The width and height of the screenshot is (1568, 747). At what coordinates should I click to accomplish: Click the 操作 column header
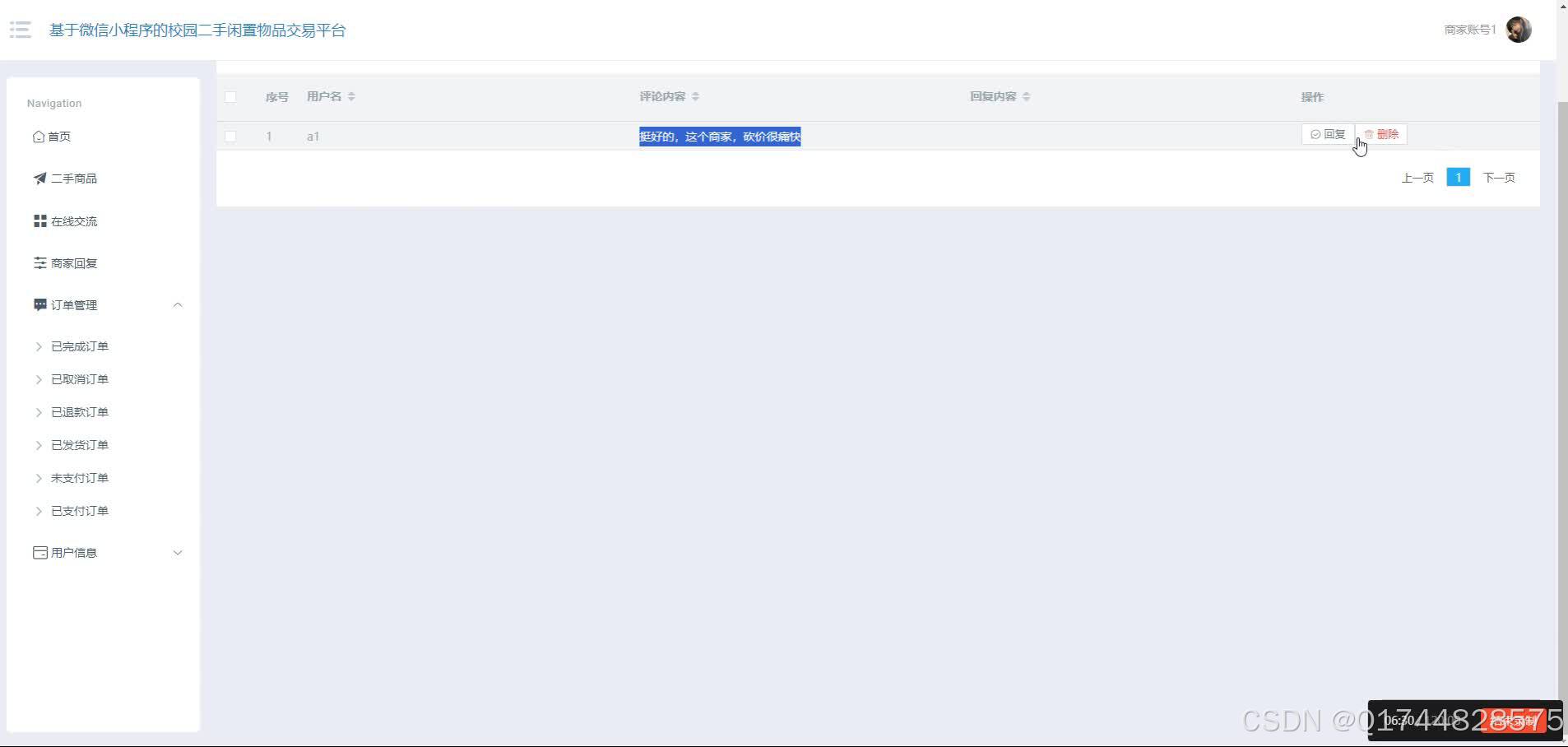pyautogui.click(x=1312, y=97)
